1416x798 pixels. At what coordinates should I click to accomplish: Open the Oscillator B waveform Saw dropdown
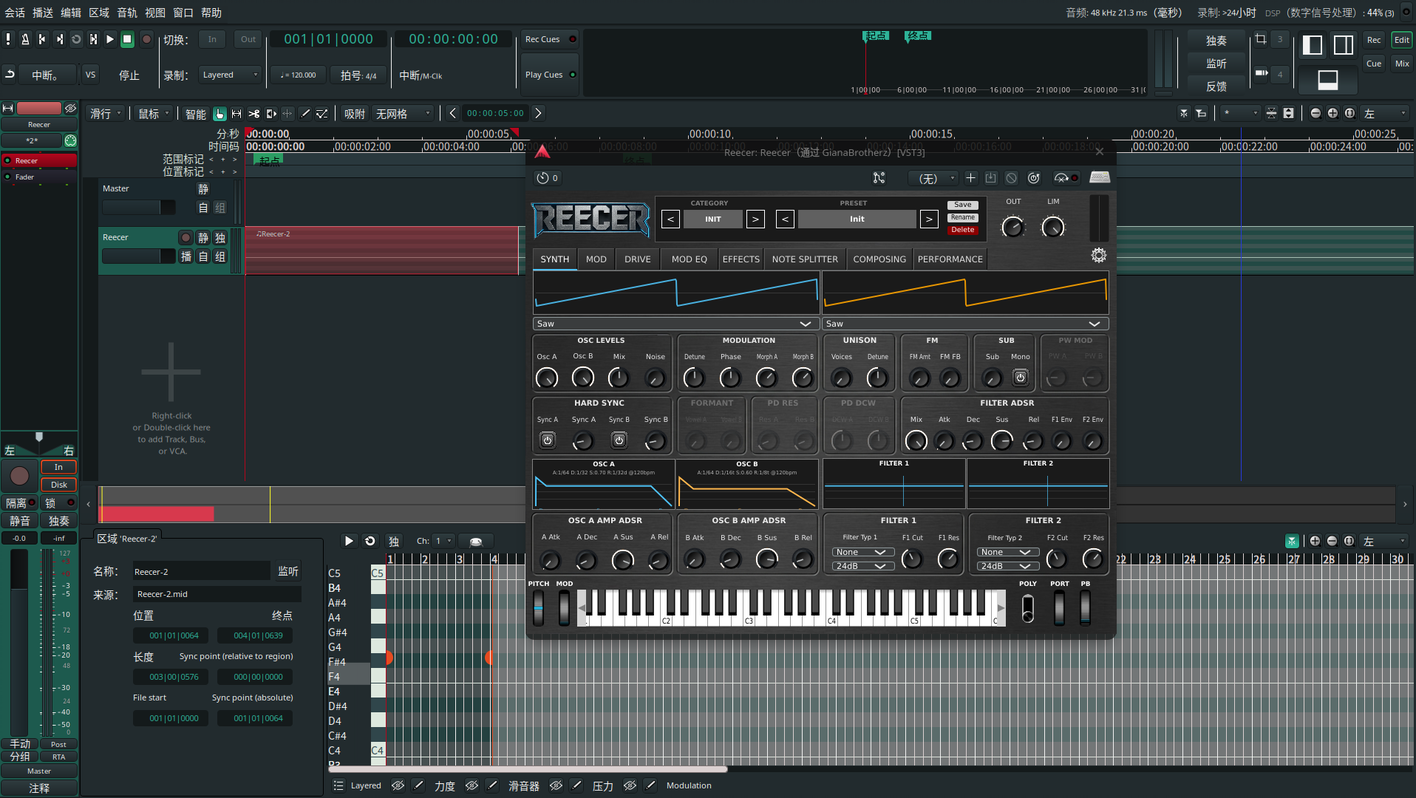tap(965, 324)
